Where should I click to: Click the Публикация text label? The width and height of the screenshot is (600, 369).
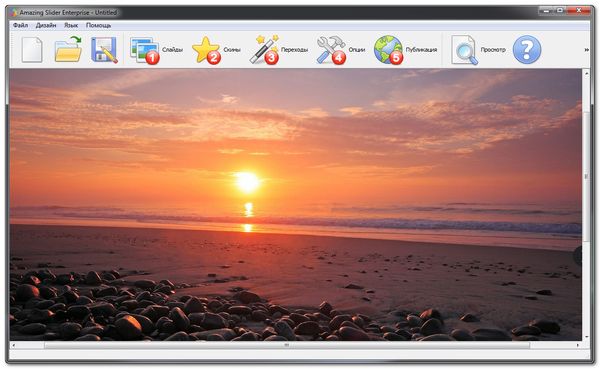(421, 50)
